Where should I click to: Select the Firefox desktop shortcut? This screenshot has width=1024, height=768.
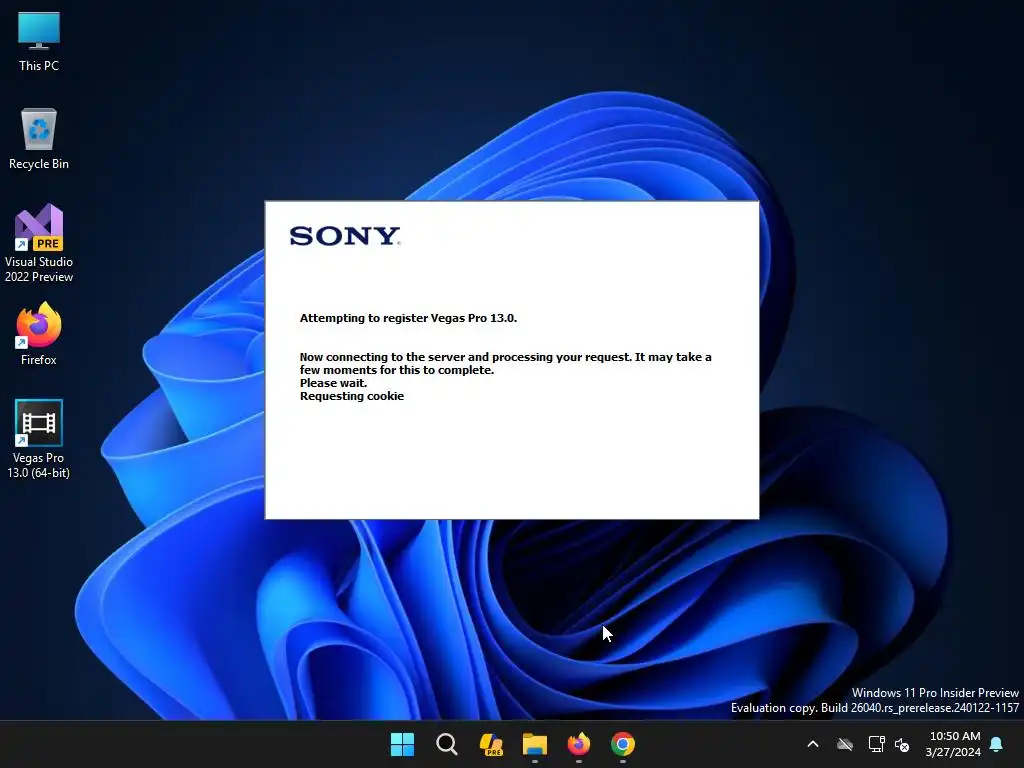(39, 334)
